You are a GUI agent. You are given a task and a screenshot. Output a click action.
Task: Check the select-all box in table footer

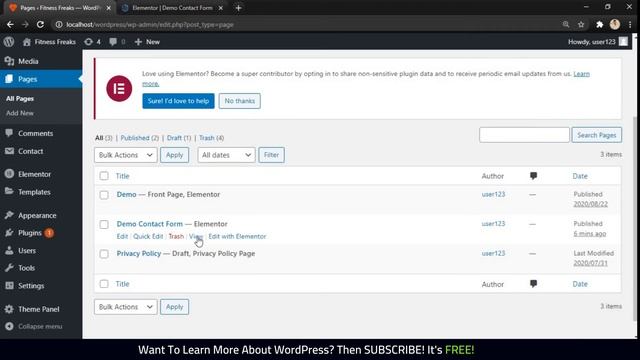(x=104, y=284)
